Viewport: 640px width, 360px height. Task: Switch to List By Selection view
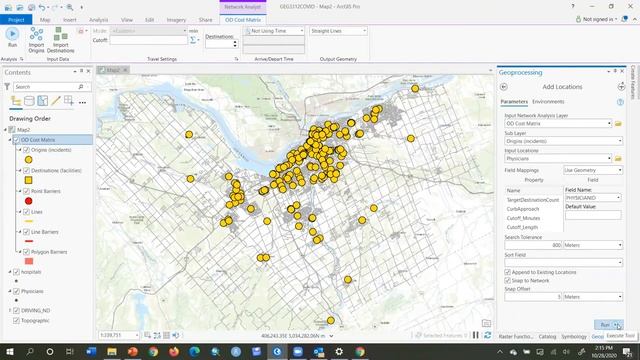coord(42,101)
